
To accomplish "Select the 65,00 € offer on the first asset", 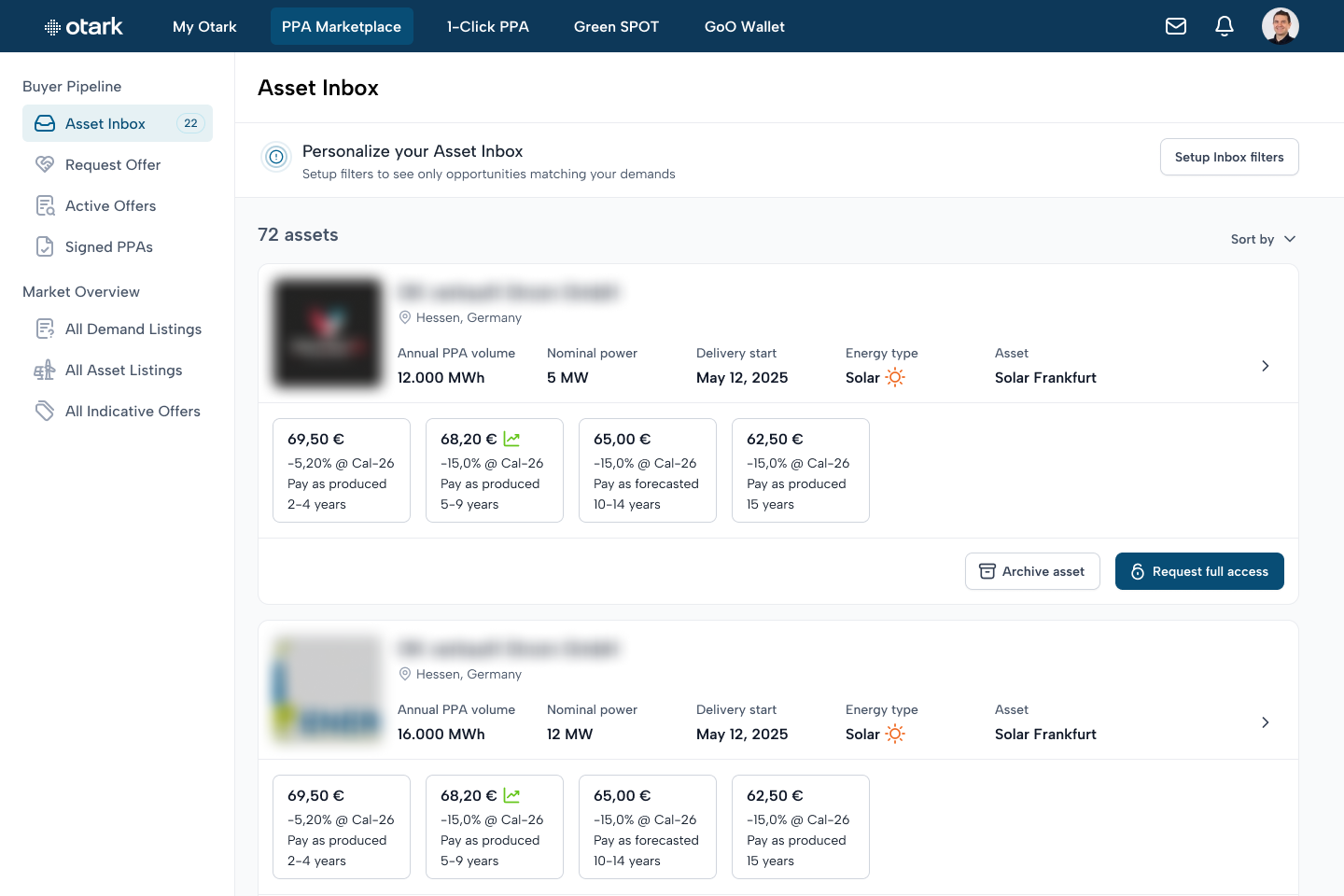I will tap(648, 470).
